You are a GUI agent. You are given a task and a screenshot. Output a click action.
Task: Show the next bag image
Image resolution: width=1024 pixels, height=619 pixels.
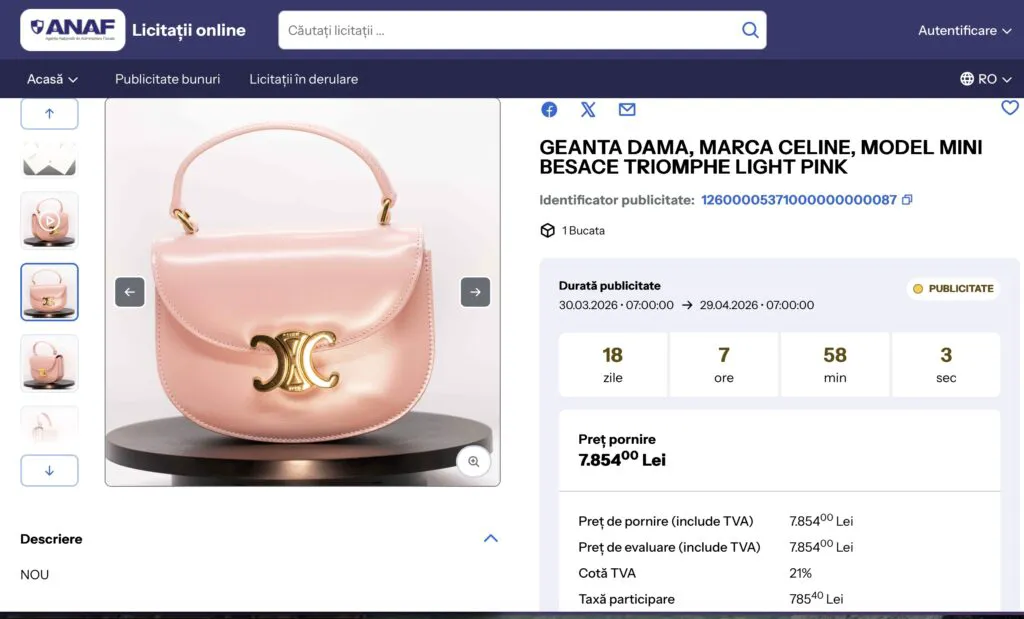coord(475,292)
